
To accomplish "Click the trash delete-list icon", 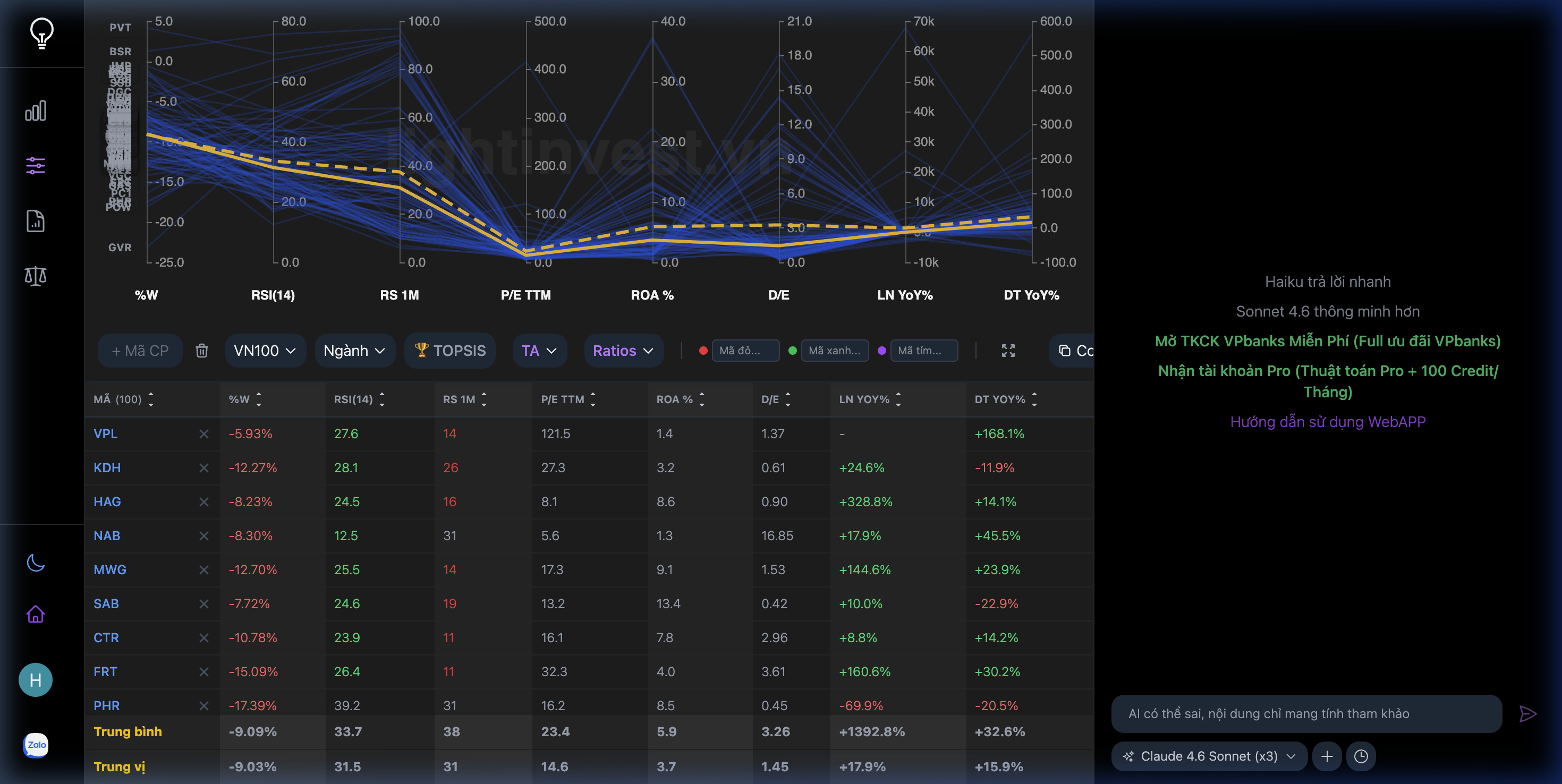I will click(x=202, y=351).
